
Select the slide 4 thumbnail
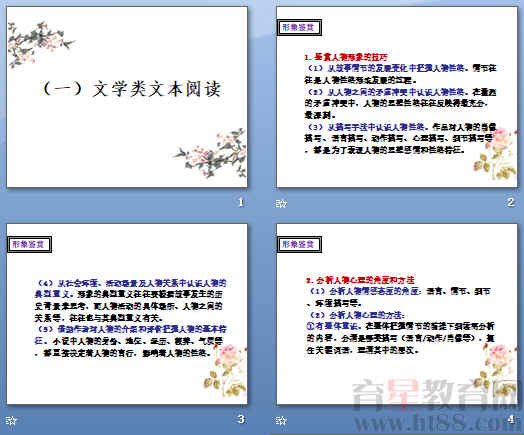[x=397, y=314]
